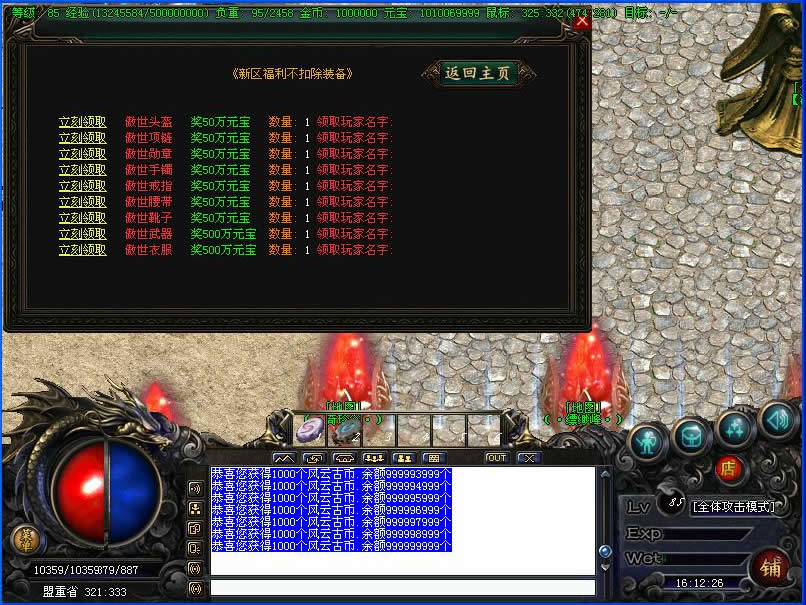
Task: Click the 菜单 menu medallion
Action: click(x=26, y=539)
